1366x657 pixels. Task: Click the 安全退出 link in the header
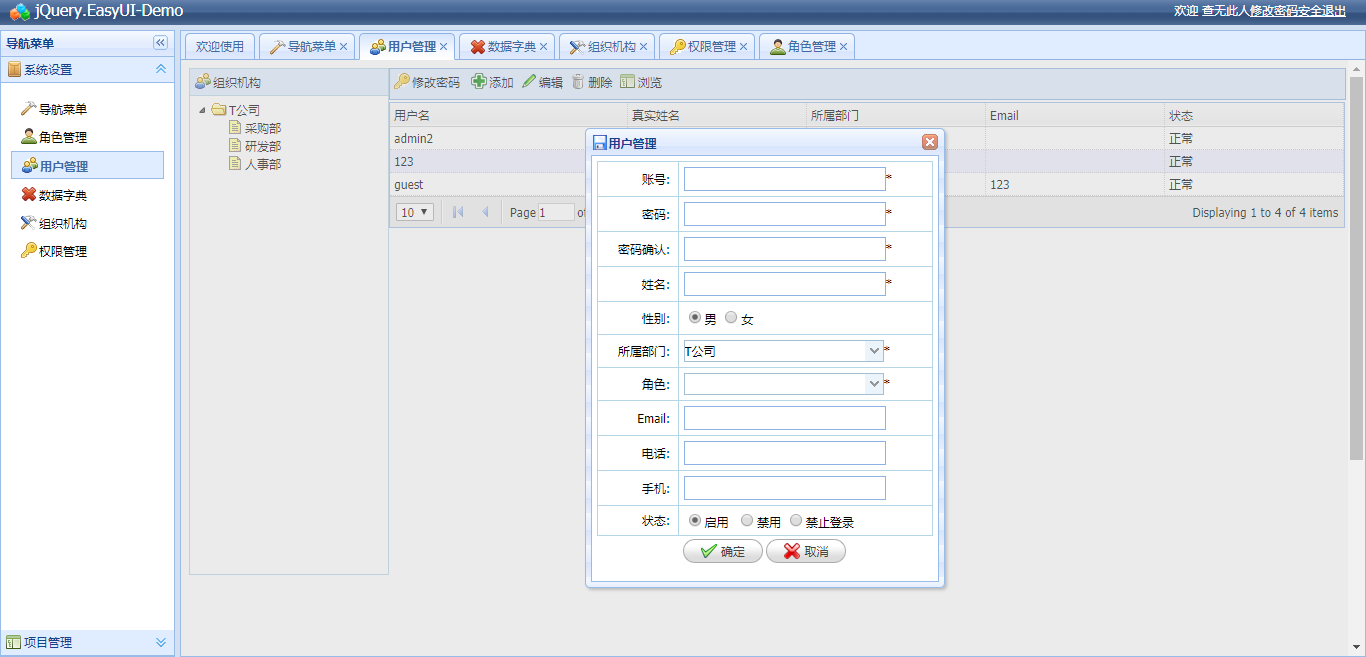coord(1322,10)
